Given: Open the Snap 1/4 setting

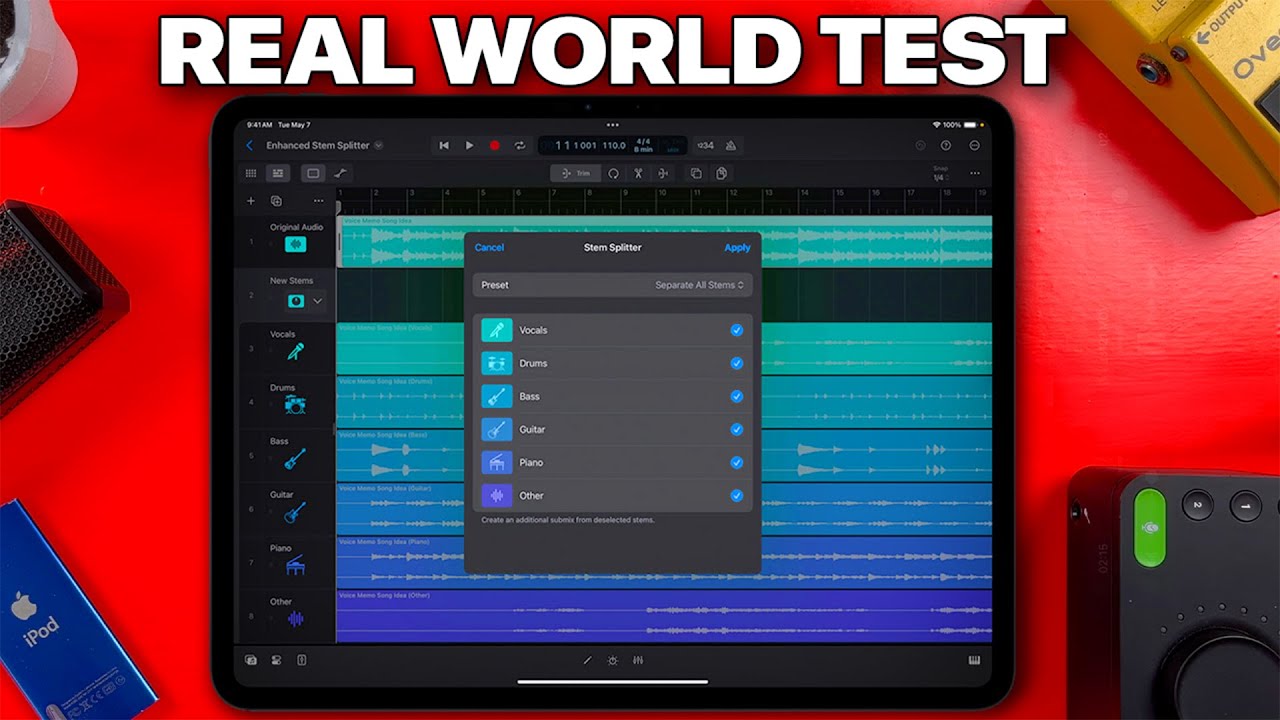Looking at the screenshot, I should coord(939,174).
